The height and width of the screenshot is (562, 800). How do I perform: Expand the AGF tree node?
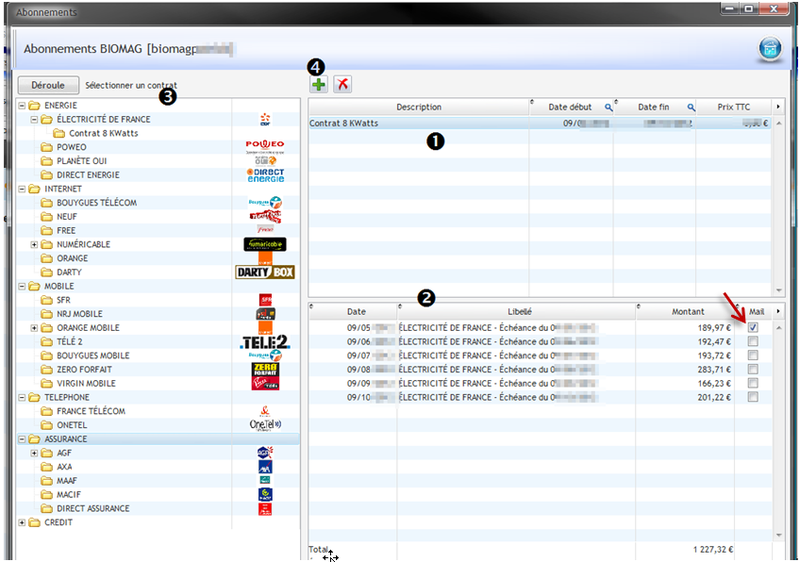pos(34,453)
